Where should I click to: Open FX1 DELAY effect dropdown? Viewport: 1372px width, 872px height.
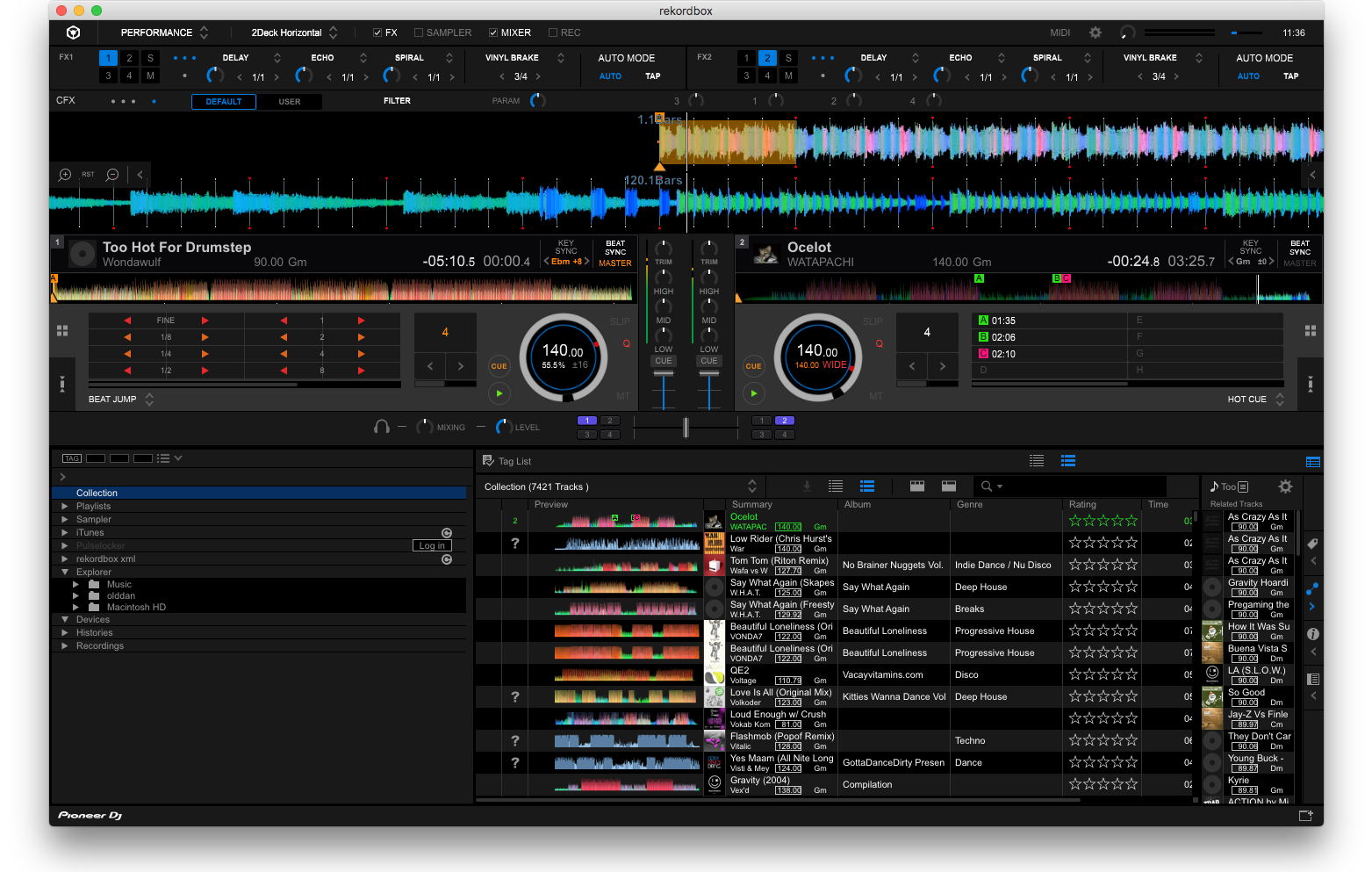tap(277, 58)
